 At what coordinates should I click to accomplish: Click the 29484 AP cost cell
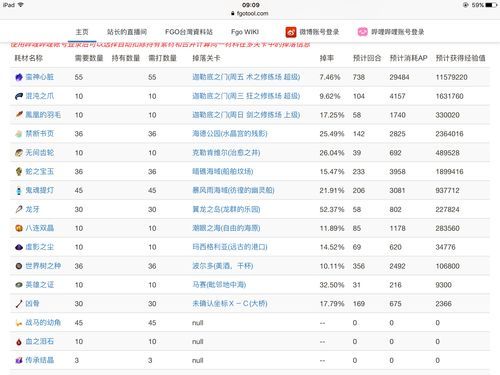(399, 77)
